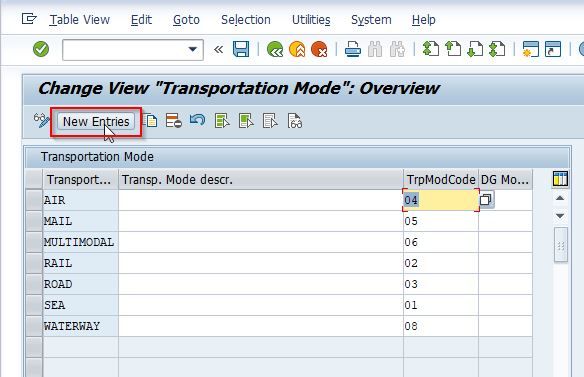This screenshot has height=377, width=584.
Task: Go to the first page icon
Action: pyautogui.click(x=431, y=49)
